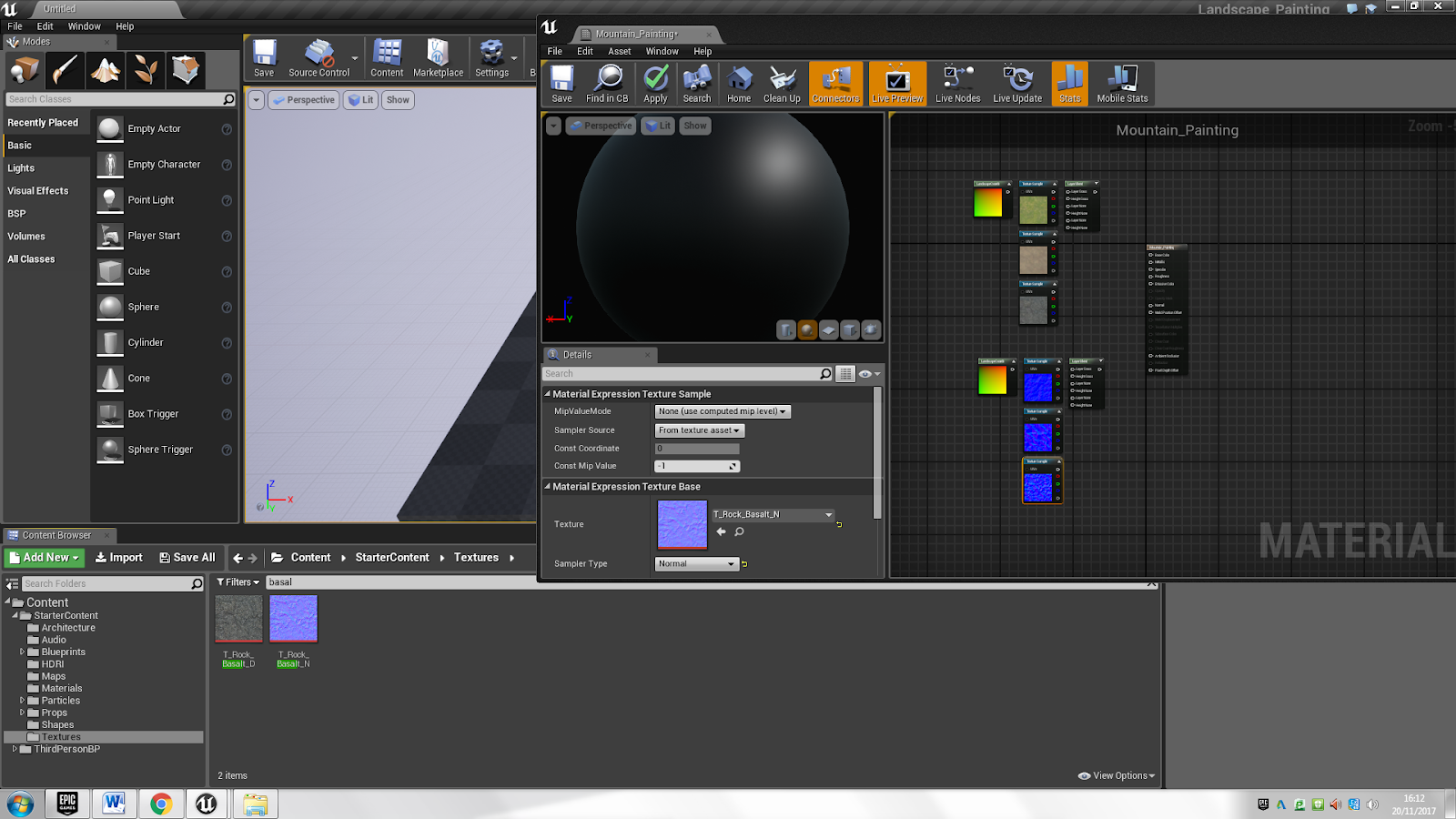Image resolution: width=1456 pixels, height=819 pixels.
Task: Click StarterContent breadcrumb
Action: click(392, 558)
